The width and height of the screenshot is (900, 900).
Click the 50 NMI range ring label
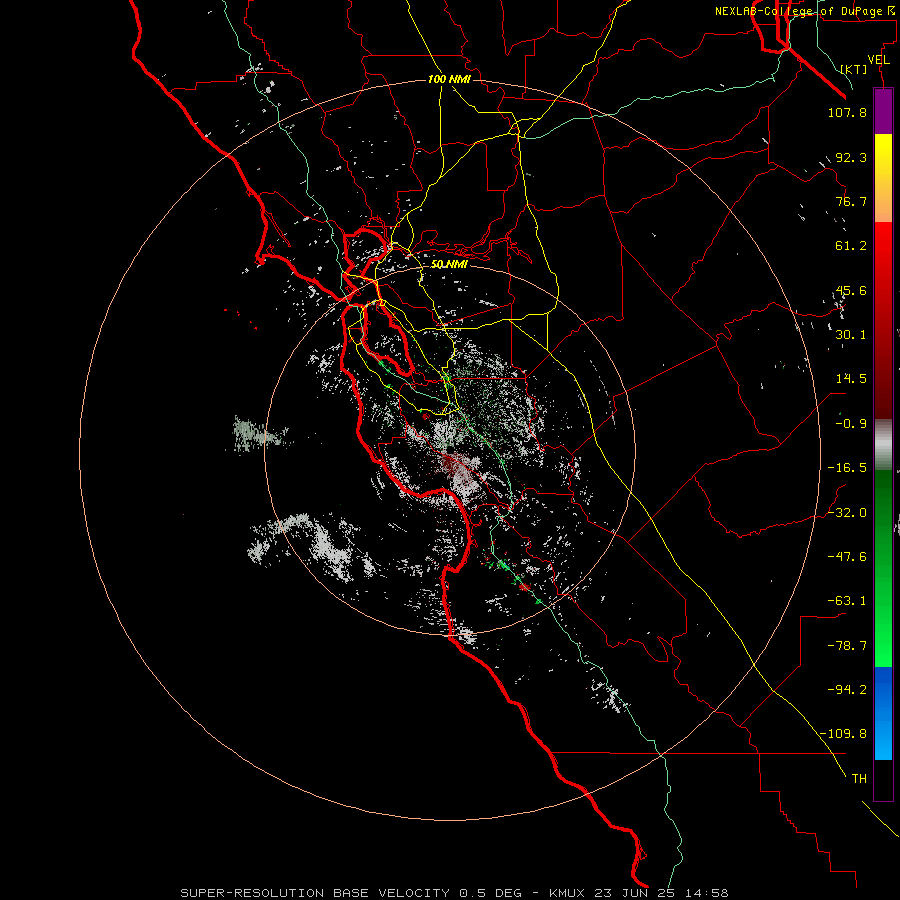tap(449, 264)
